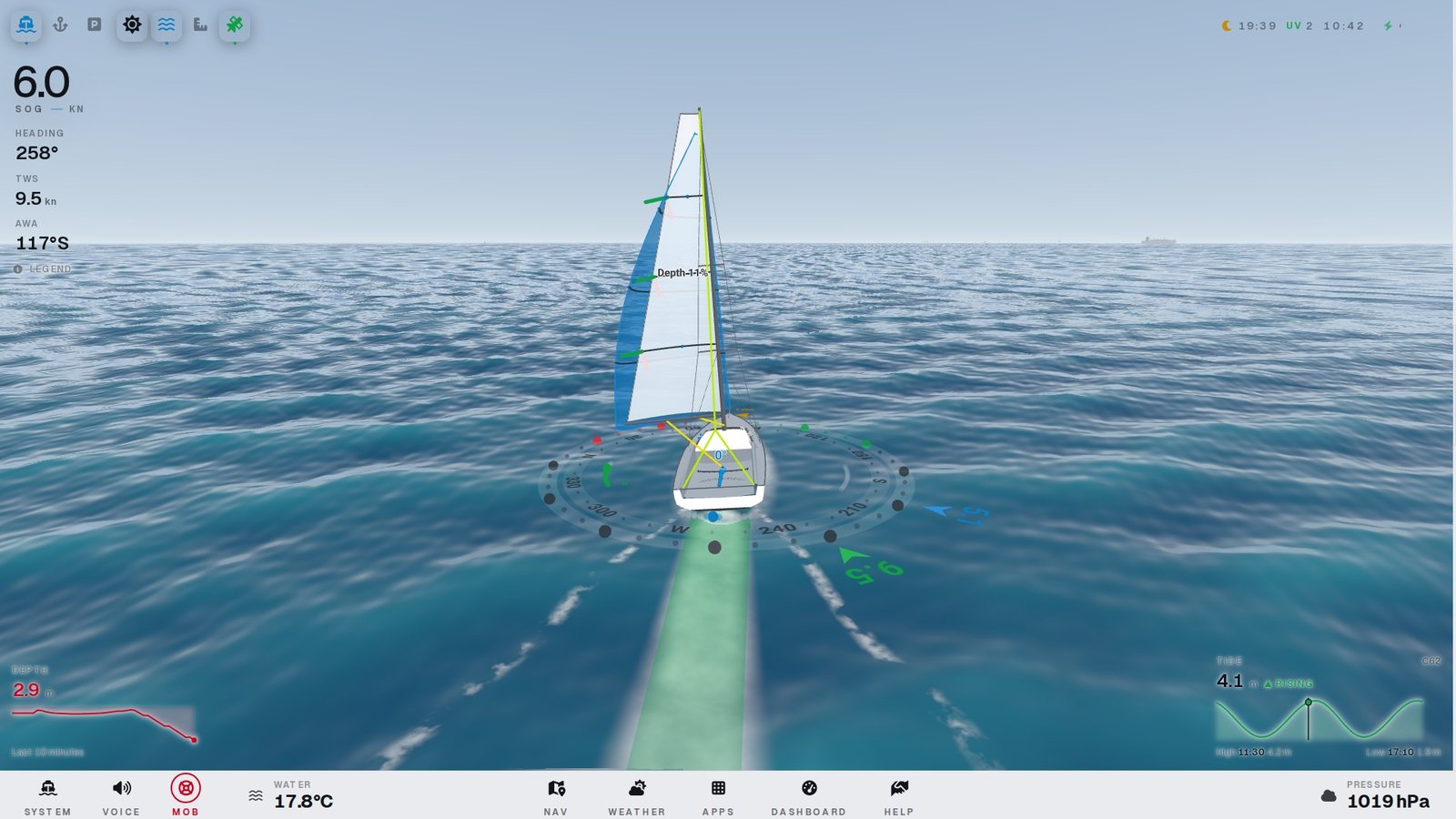Click the water 17.8°C reading
1456x819 pixels.
[304, 802]
